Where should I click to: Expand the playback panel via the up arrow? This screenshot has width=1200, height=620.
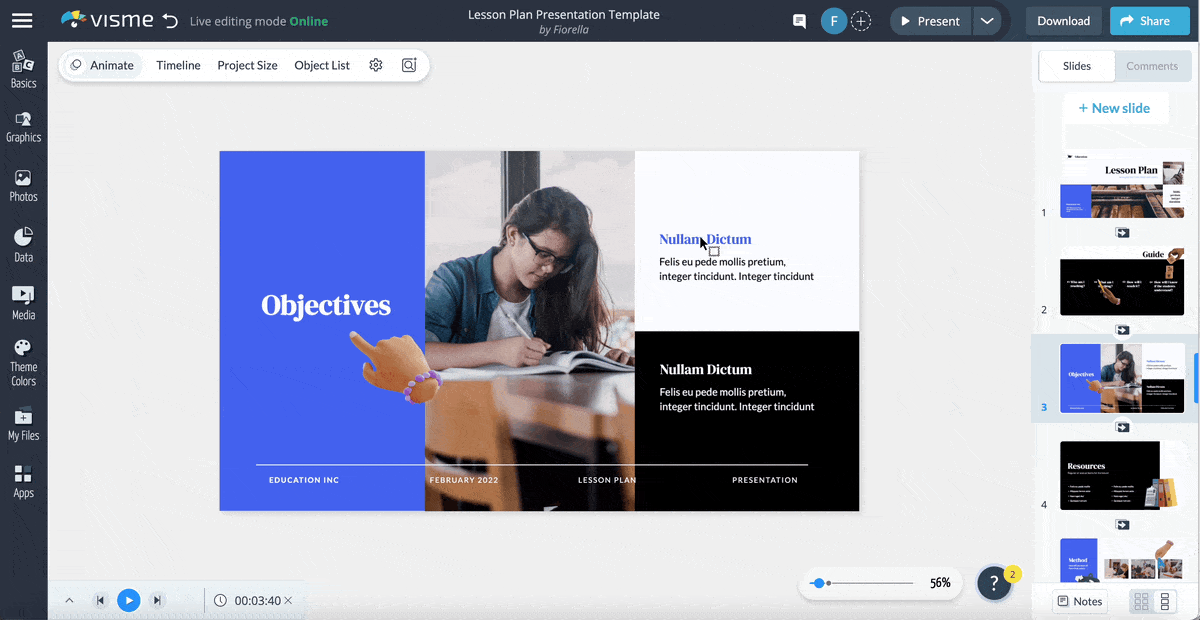pyautogui.click(x=69, y=600)
